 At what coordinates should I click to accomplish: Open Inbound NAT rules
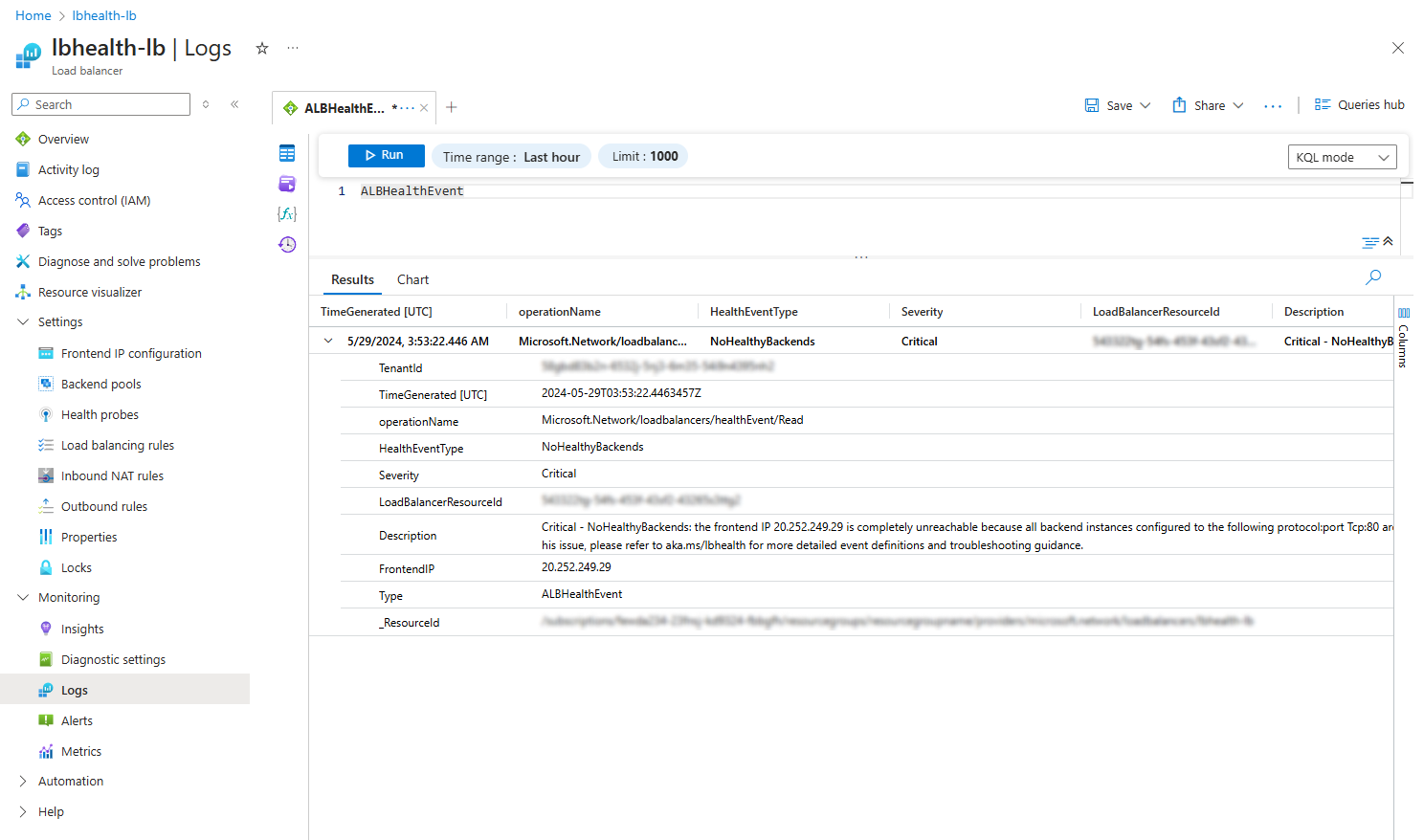[112, 475]
